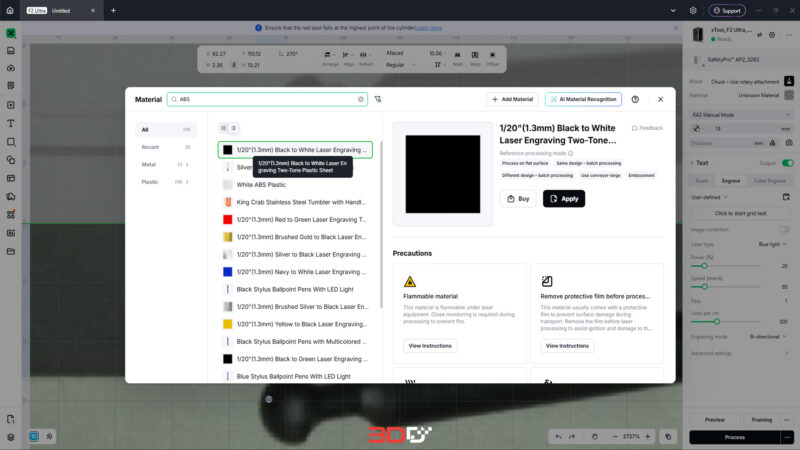Select the All materials category
Screen dimensions: 800x450
tap(165, 130)
